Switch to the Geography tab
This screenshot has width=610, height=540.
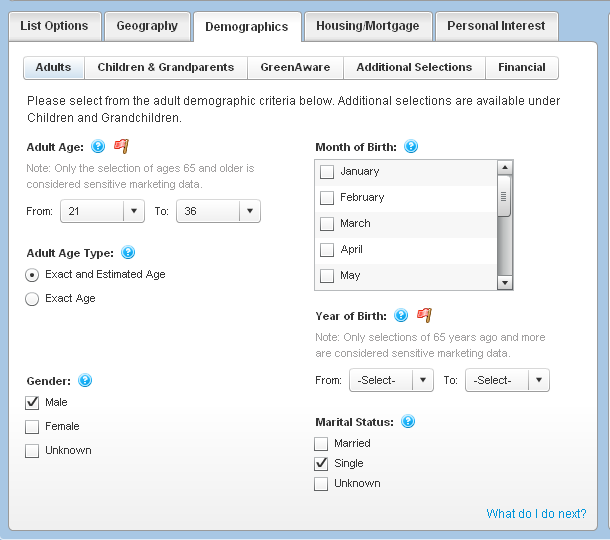147,26
